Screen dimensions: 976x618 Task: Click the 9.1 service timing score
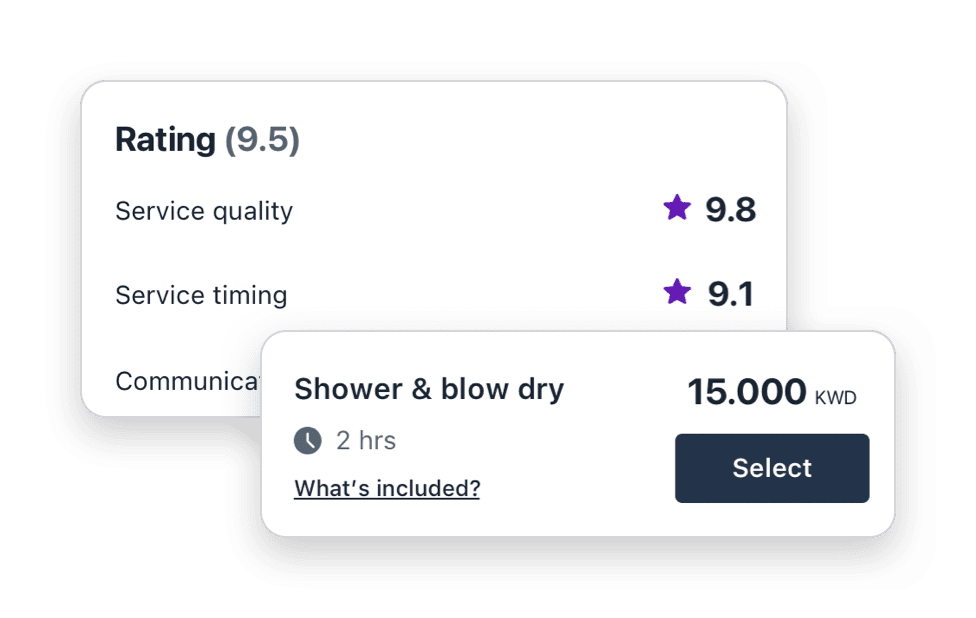731,294
